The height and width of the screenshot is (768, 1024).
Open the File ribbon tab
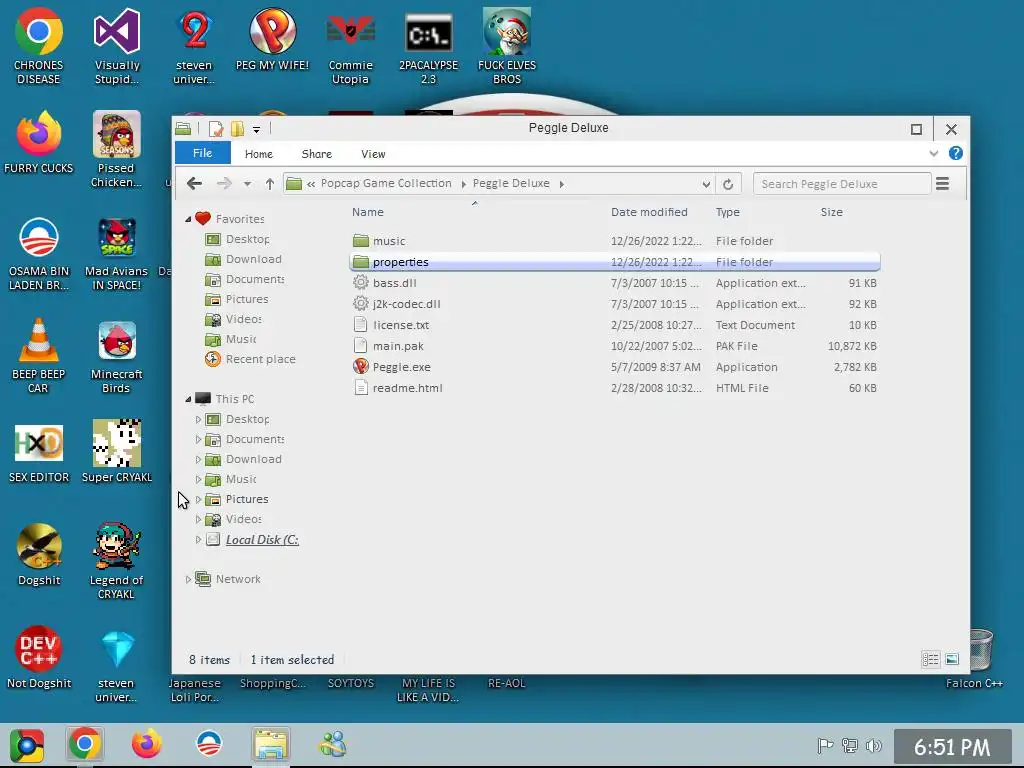202,153
